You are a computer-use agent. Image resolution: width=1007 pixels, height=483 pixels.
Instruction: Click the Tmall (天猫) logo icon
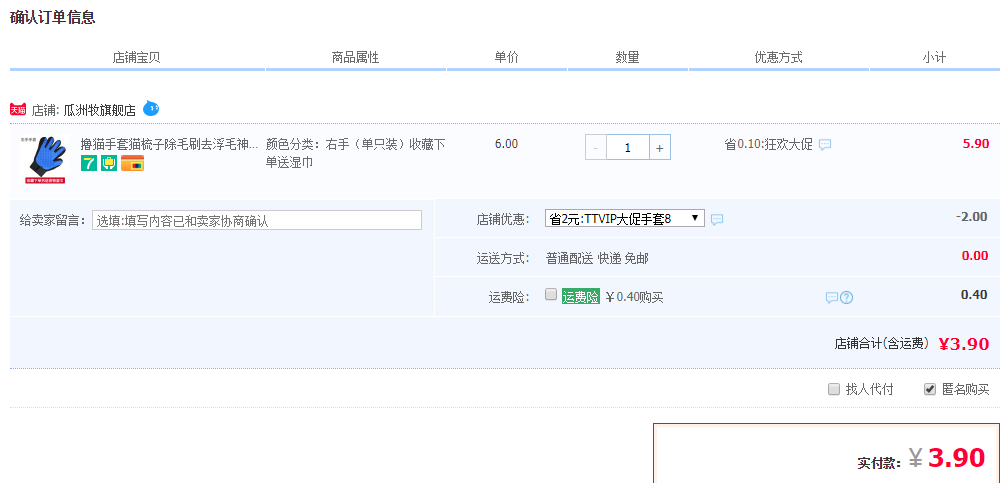point(18,110)
